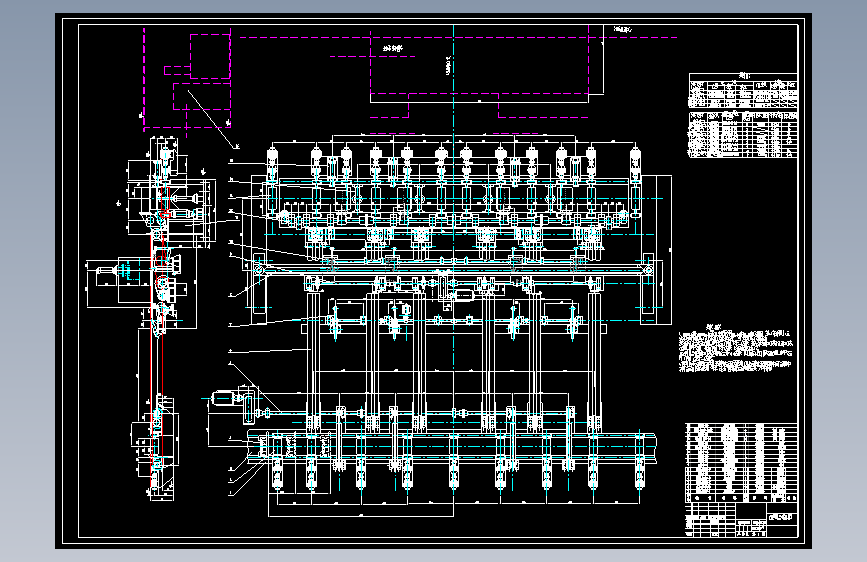Click the parts list table above the title block
Image resolution: width=867 pixels, height=562 pixels.
pos(741,462)
